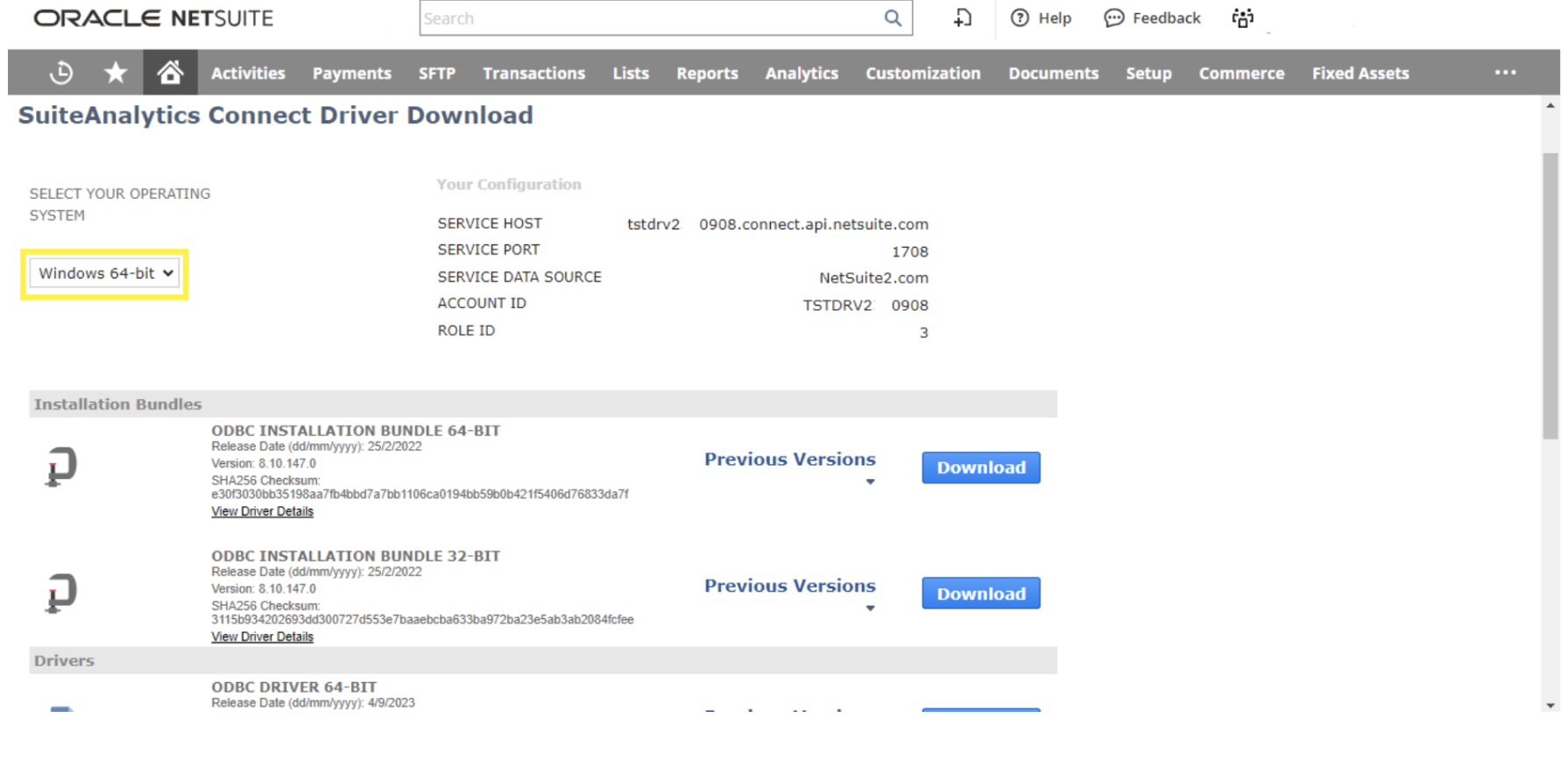Go to Home via house icon
1568x767 pixels.
[x=170, y=72]
